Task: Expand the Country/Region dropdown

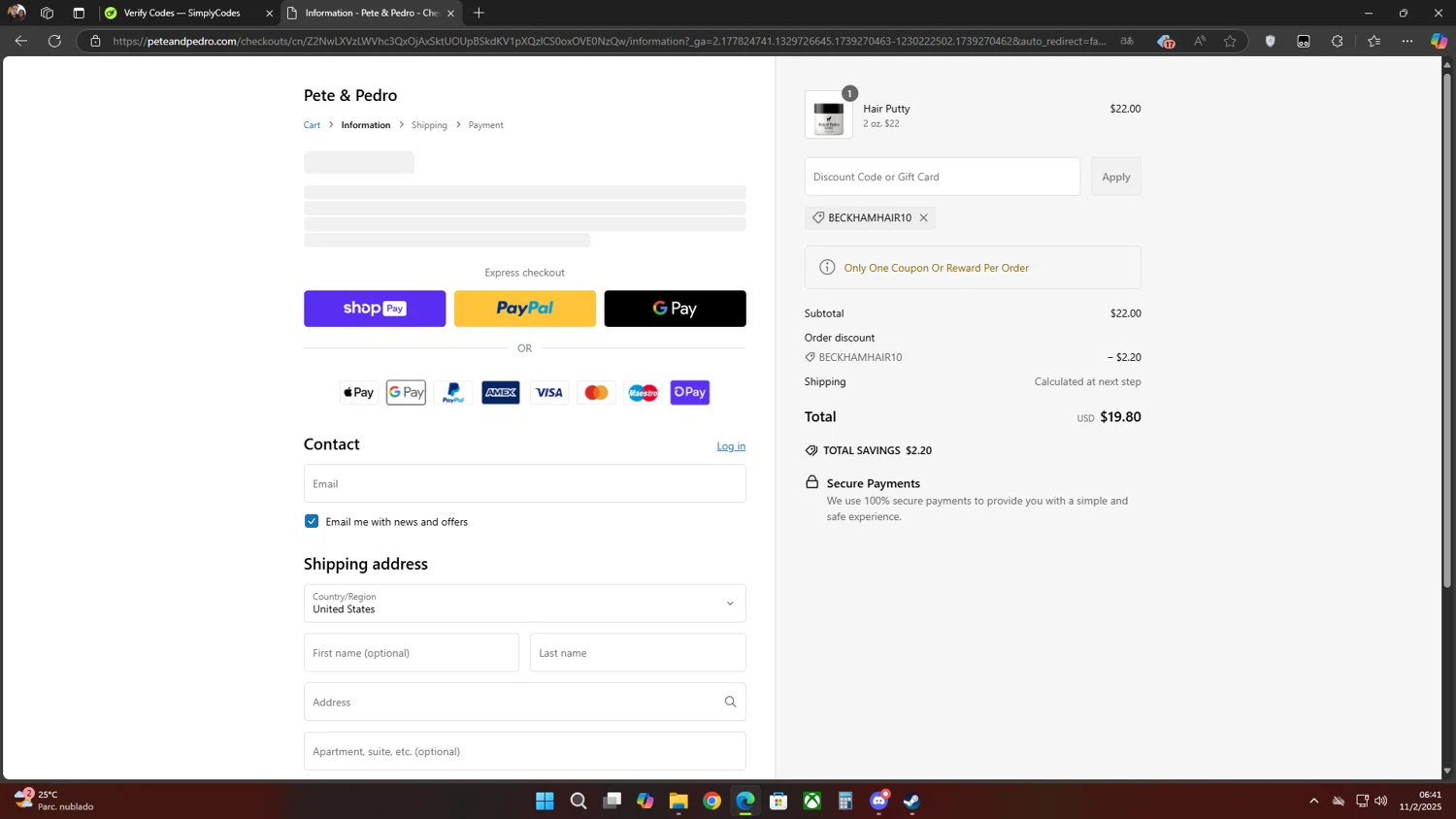Action: [525, 603]
